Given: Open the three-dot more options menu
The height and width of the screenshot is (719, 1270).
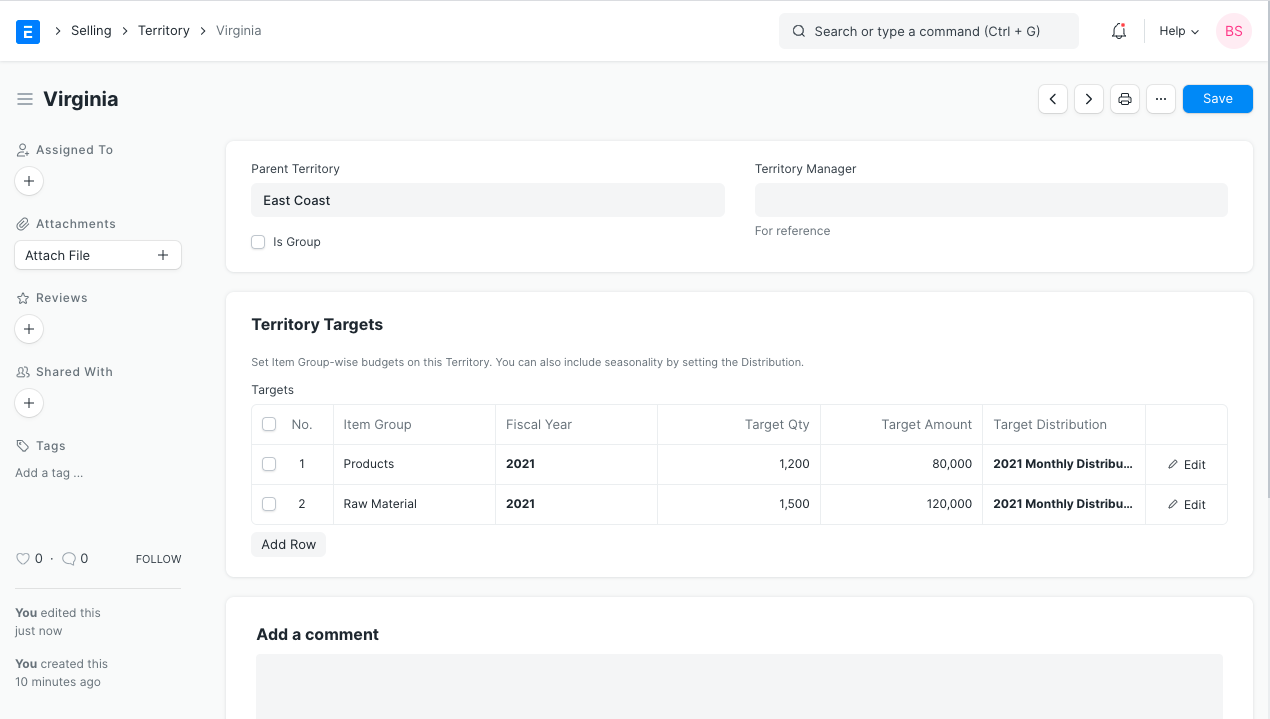Looking at the screenshot, I should 1160,99.
